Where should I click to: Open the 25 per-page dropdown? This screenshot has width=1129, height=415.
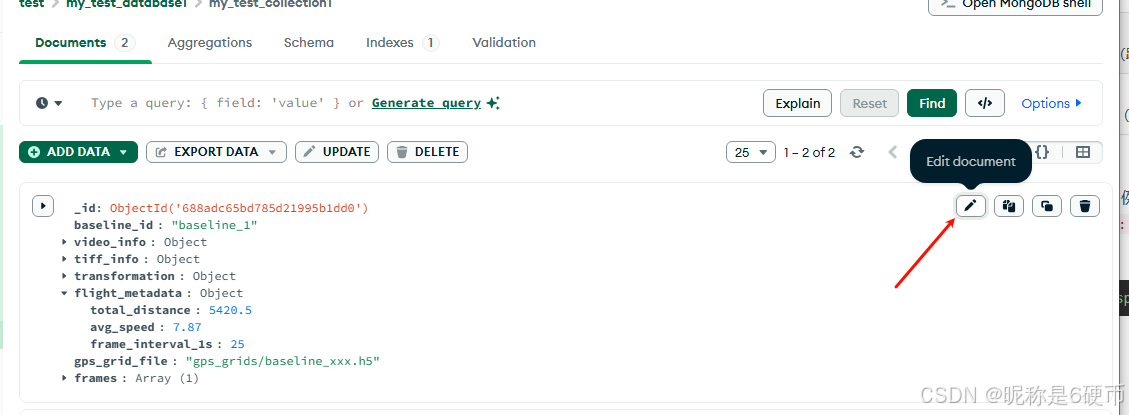pyautogui.click(x=751, y=152)
